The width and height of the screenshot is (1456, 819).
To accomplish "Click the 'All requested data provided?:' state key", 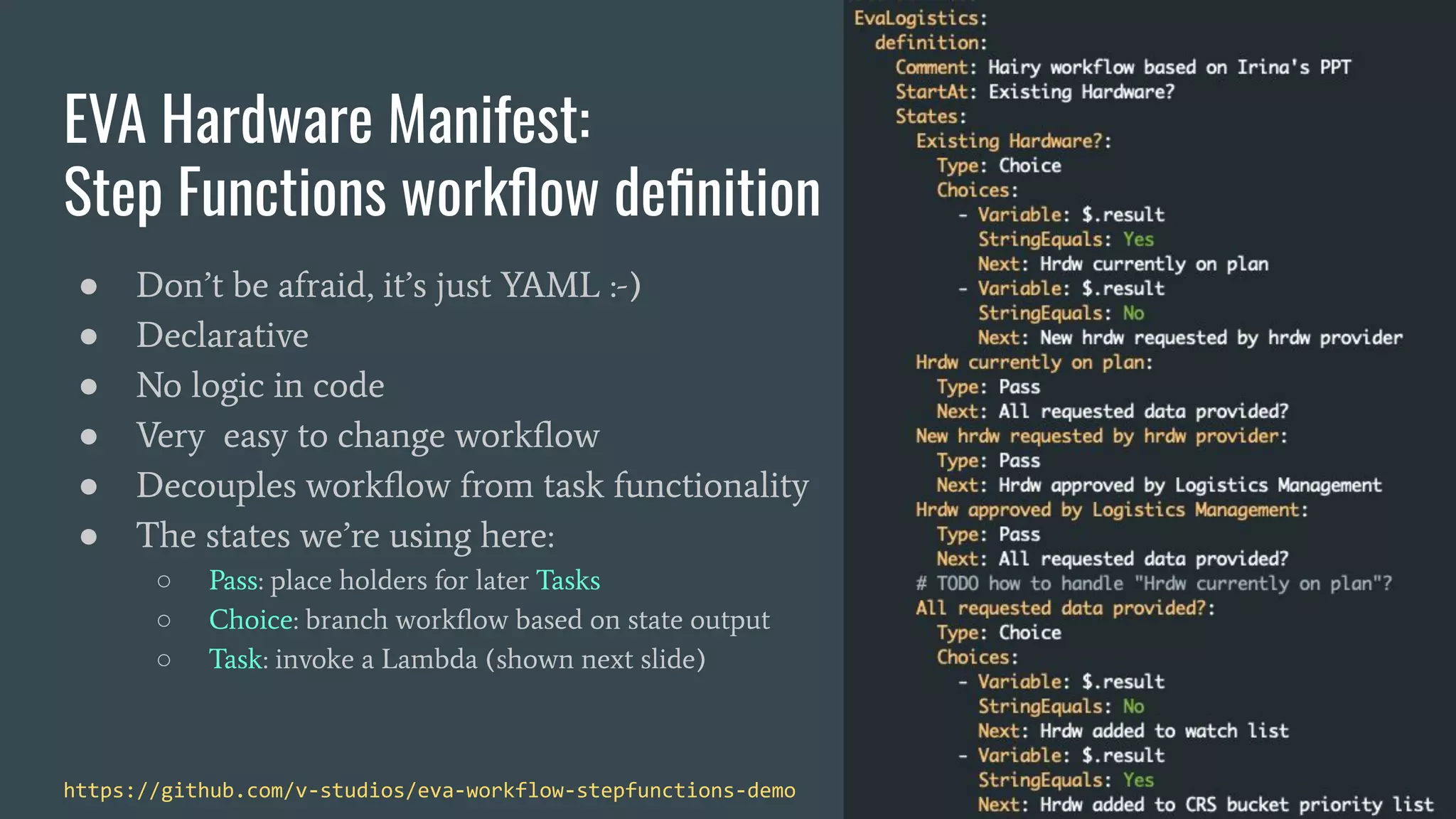I will point(1066,608).
